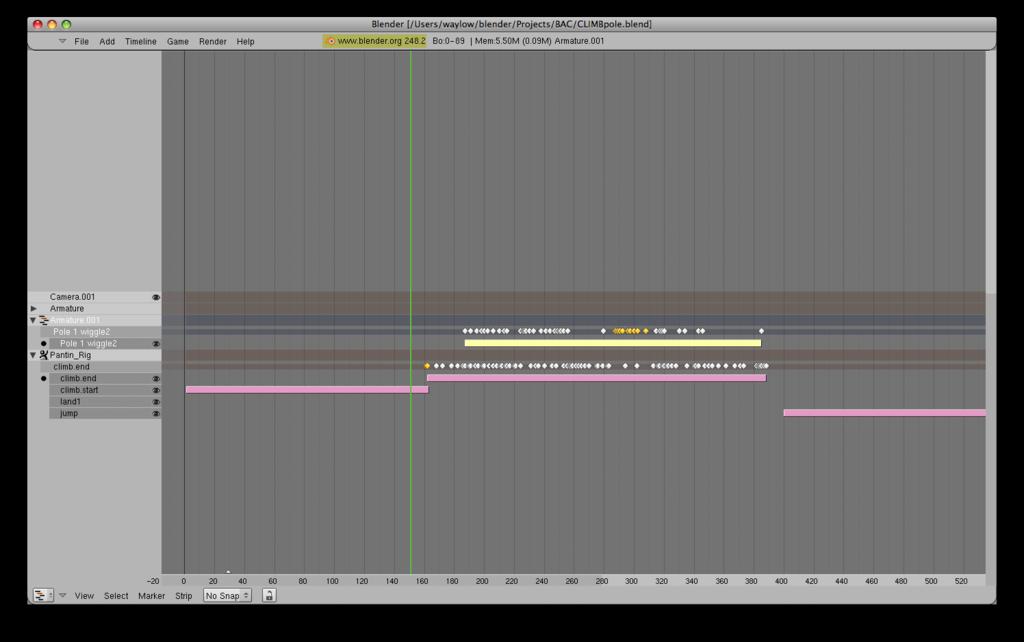Select the pink climb.start action strip
The image size is (1024, 642).
point(307,389)
